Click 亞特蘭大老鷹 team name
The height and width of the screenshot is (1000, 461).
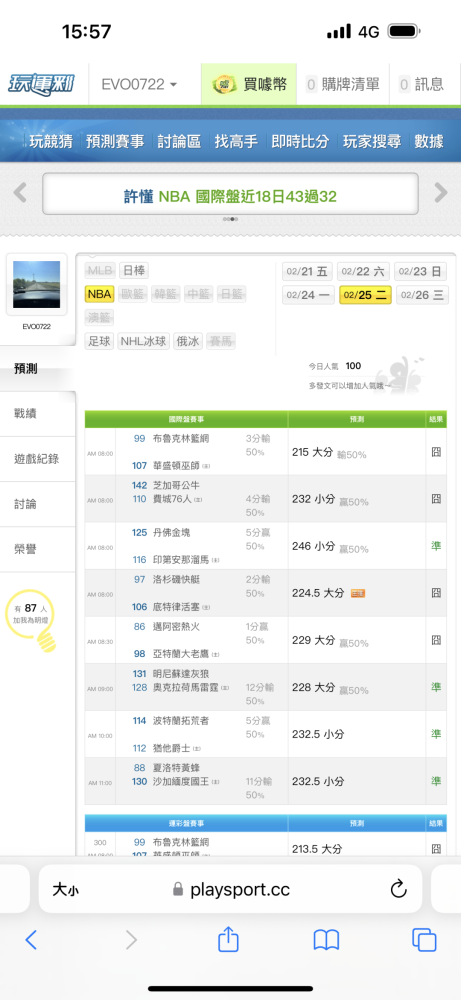tap(181, 654)
